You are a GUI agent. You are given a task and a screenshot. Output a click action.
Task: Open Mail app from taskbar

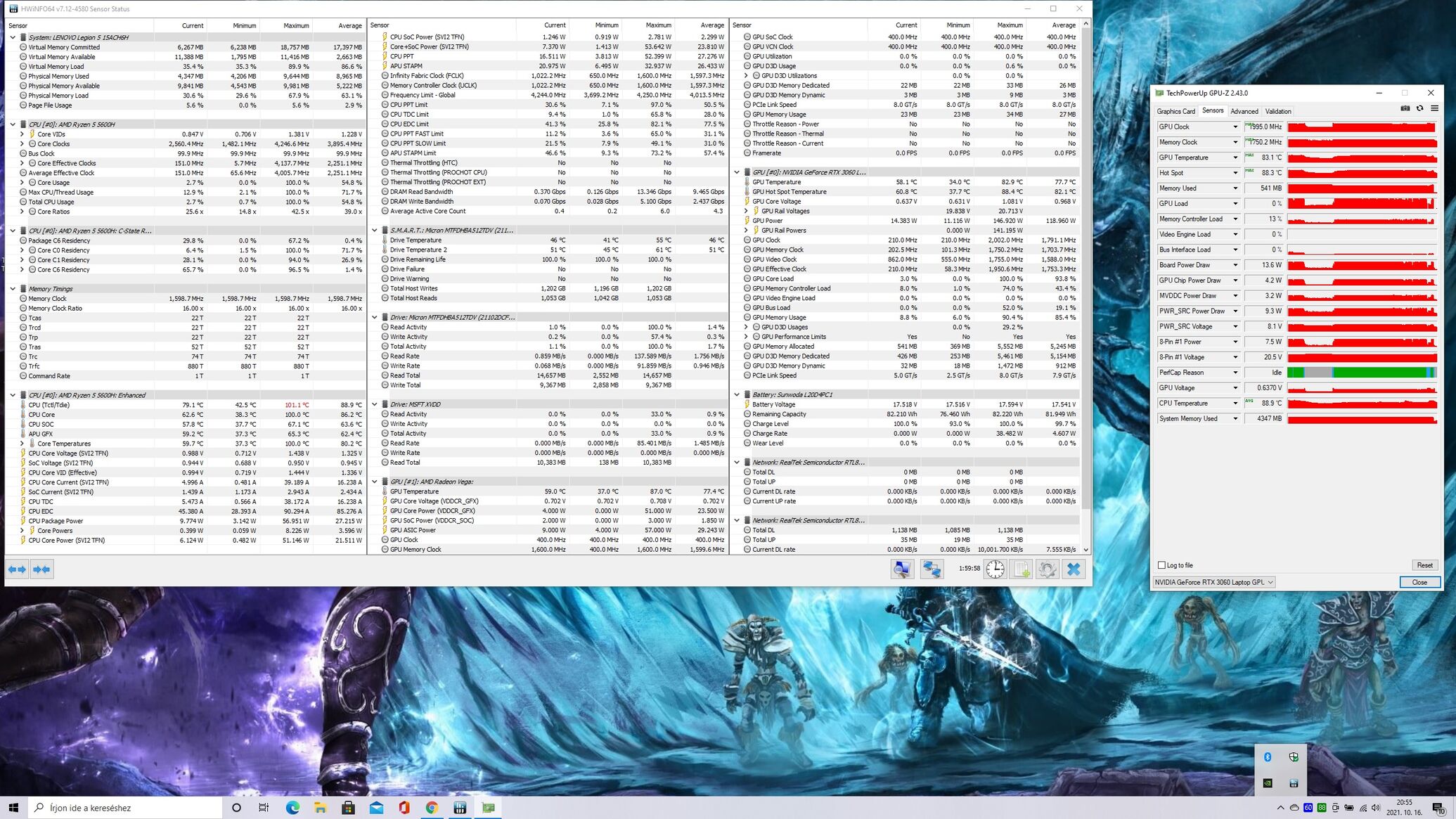click(376, 808)
